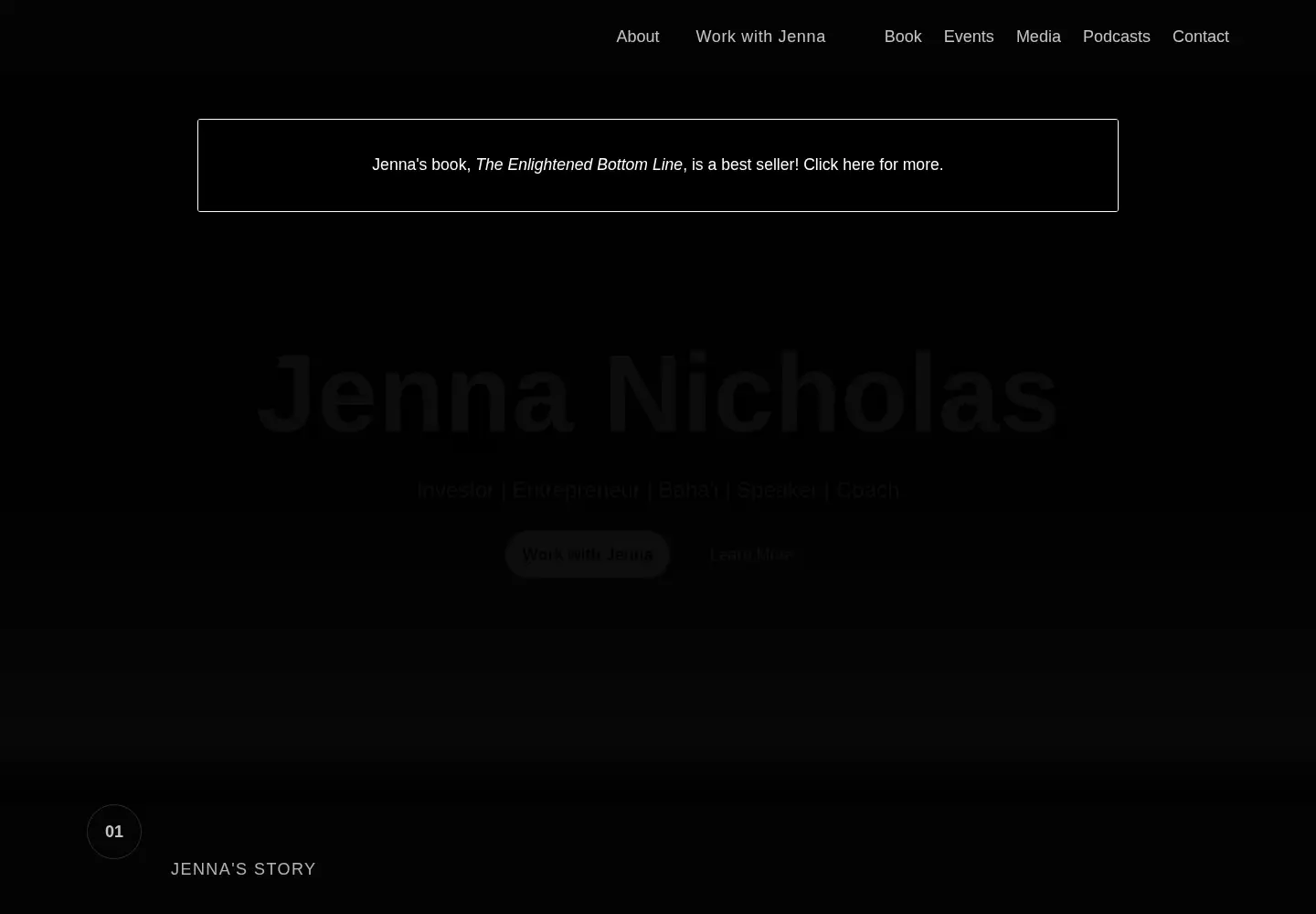Click the best seller book announcement banner
This screenshot has height=914, width=1316.
(658, 165)
